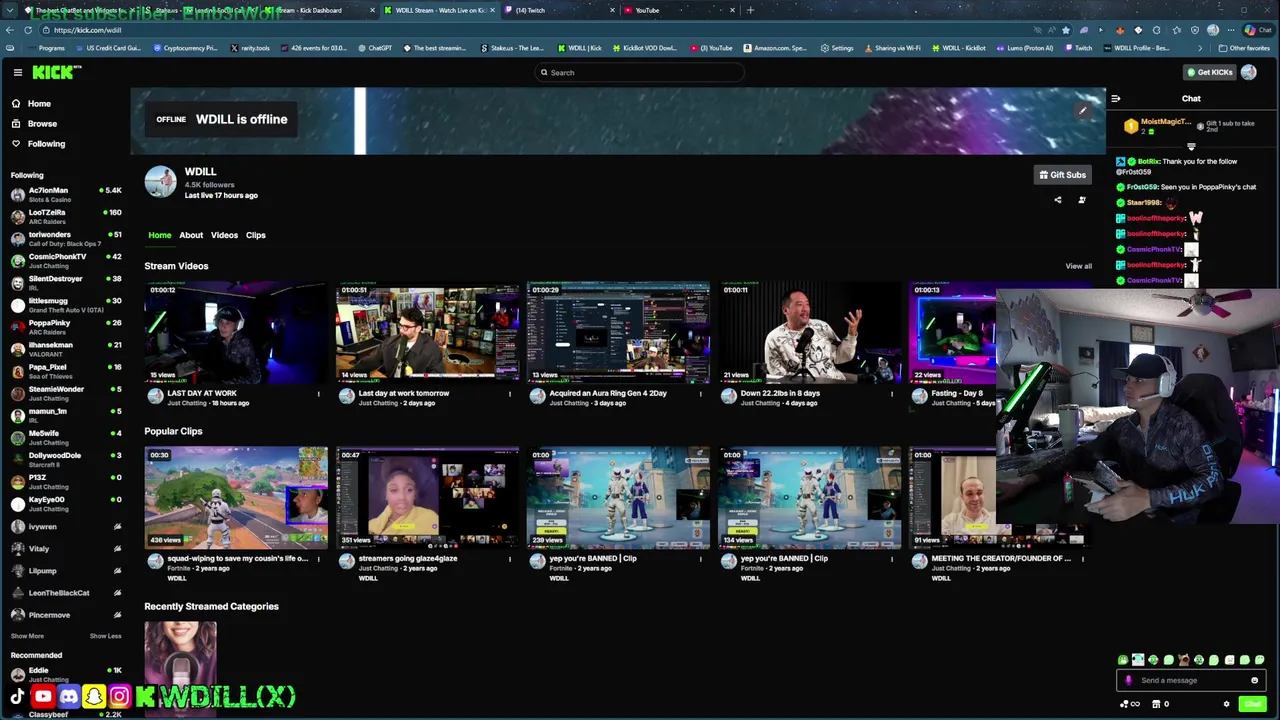Viewport: 1280px width, 720px height.
Task: Click the follow person icon beside share
Action: [1082, 200]
